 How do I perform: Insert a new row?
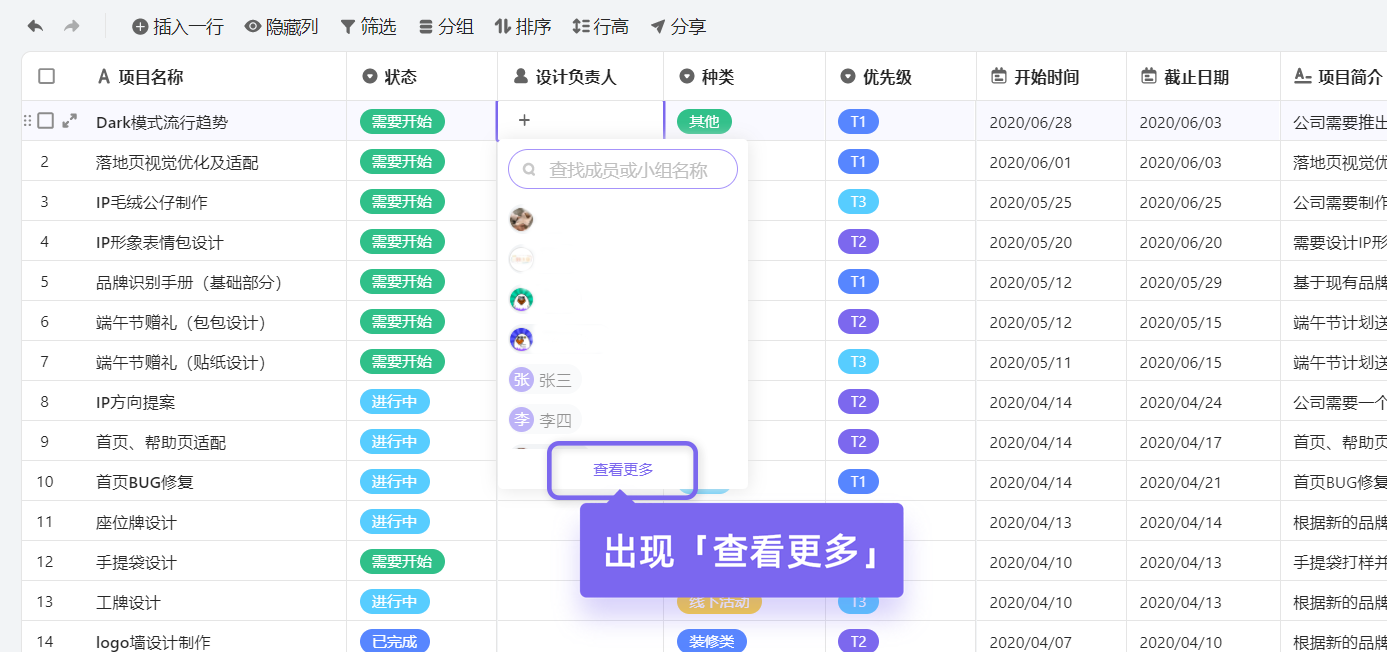pyautogui.click(x=178, y=27)
